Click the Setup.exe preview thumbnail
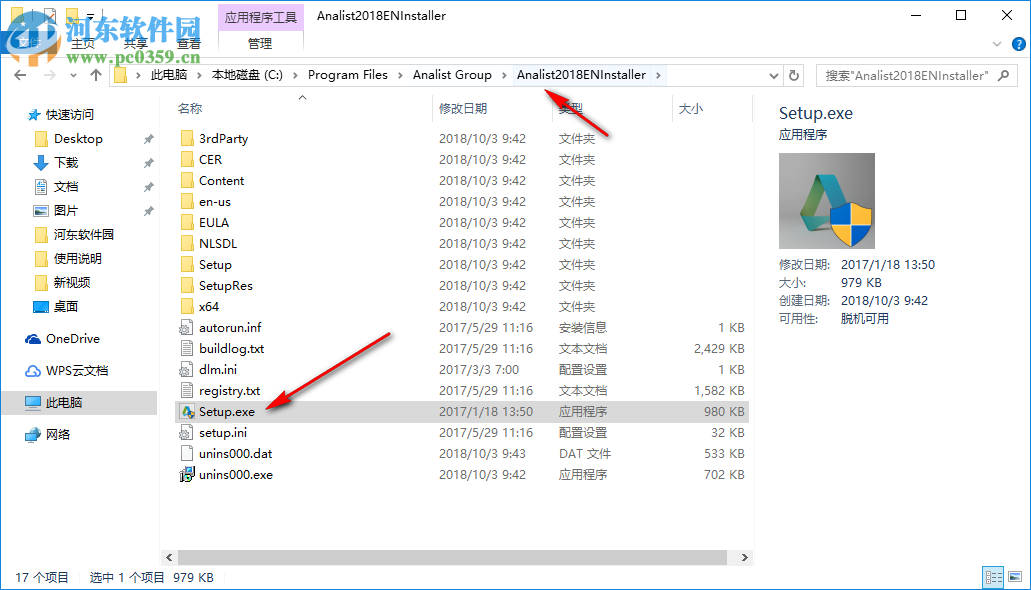 pyautogui.click(x=827, y=201)
